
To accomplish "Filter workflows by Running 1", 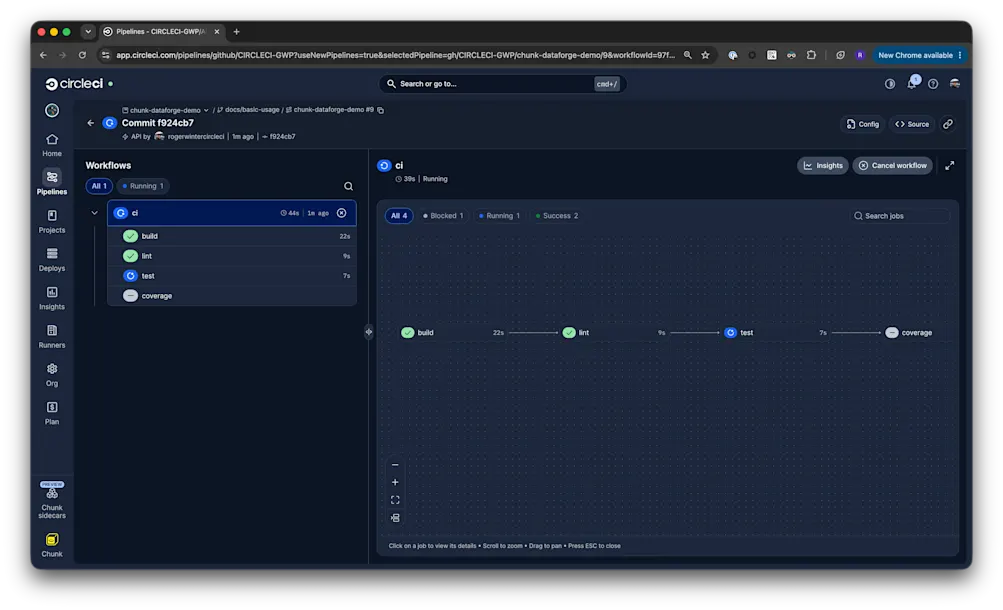I will pyautogui.click(x=143, y=186).
